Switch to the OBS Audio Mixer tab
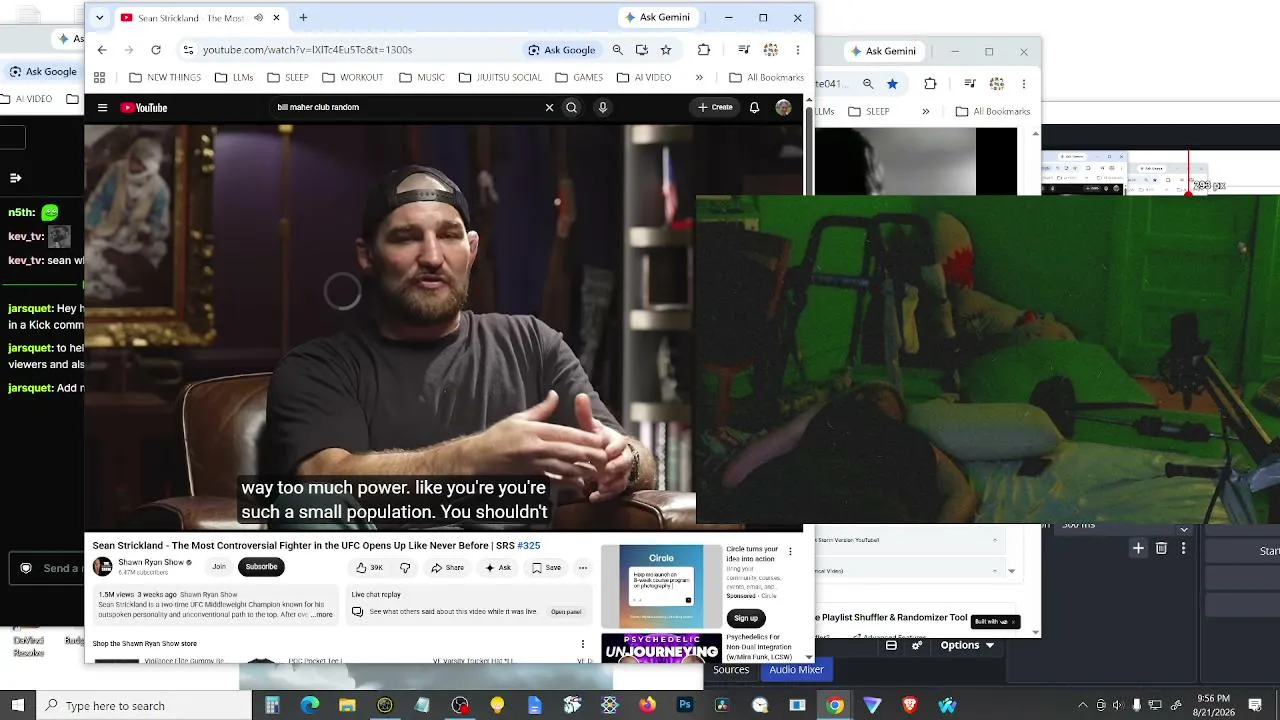The height and width of the screenshot is (720, 1280). click(x=796, y=670)
